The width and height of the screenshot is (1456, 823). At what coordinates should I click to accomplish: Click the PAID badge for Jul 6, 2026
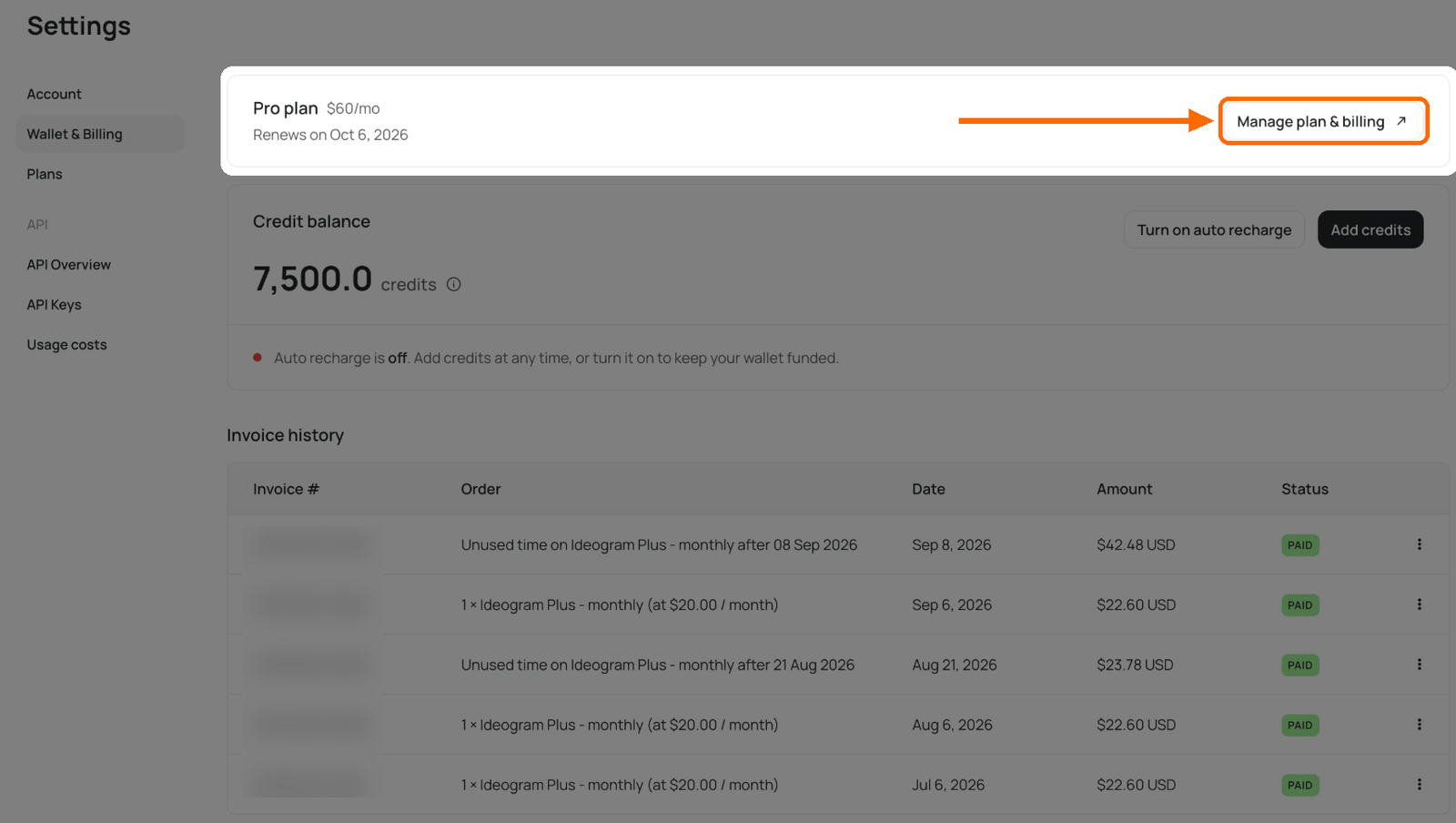coord(1299,786)
